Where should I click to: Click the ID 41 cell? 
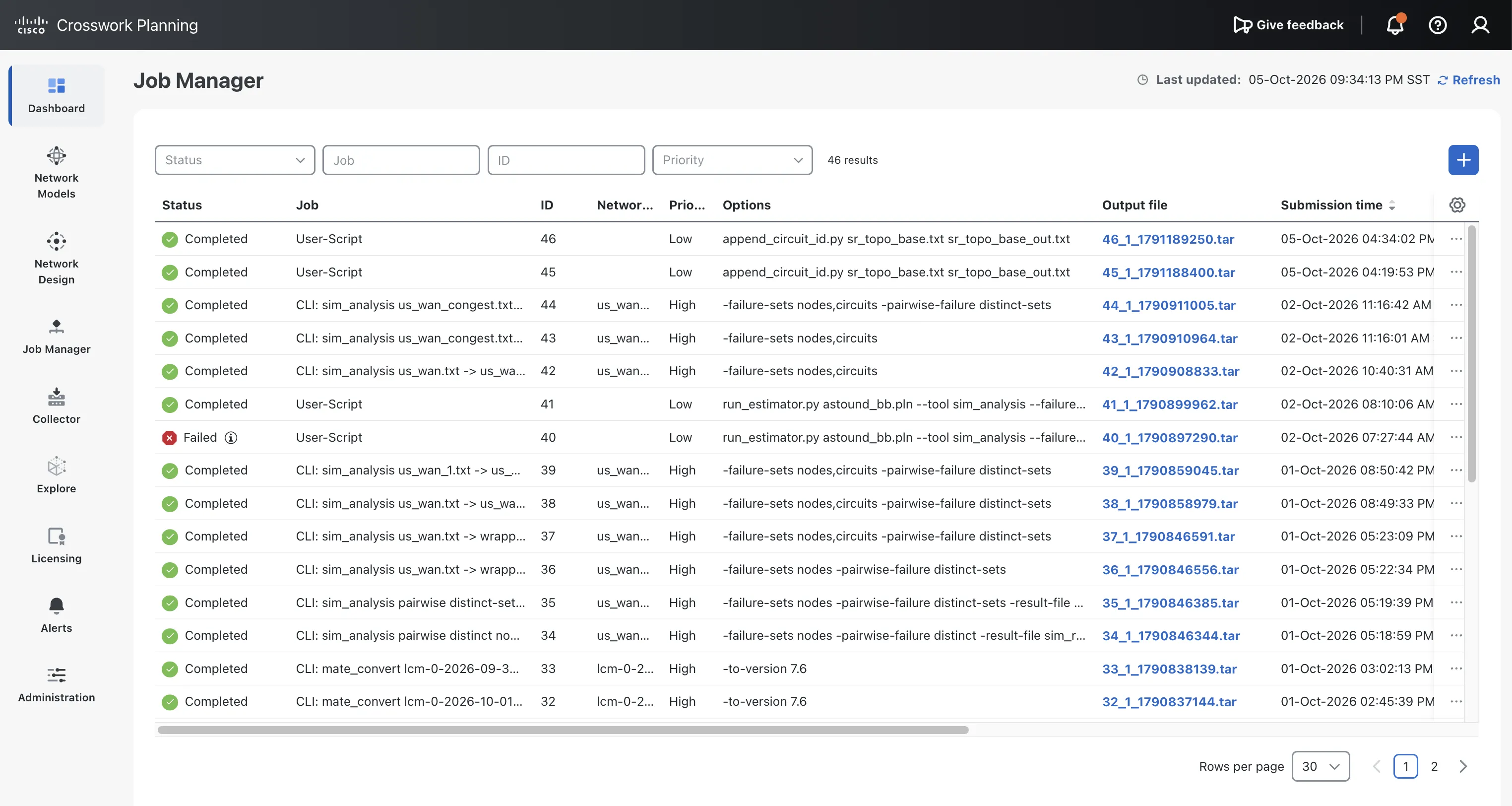(547, 404)
